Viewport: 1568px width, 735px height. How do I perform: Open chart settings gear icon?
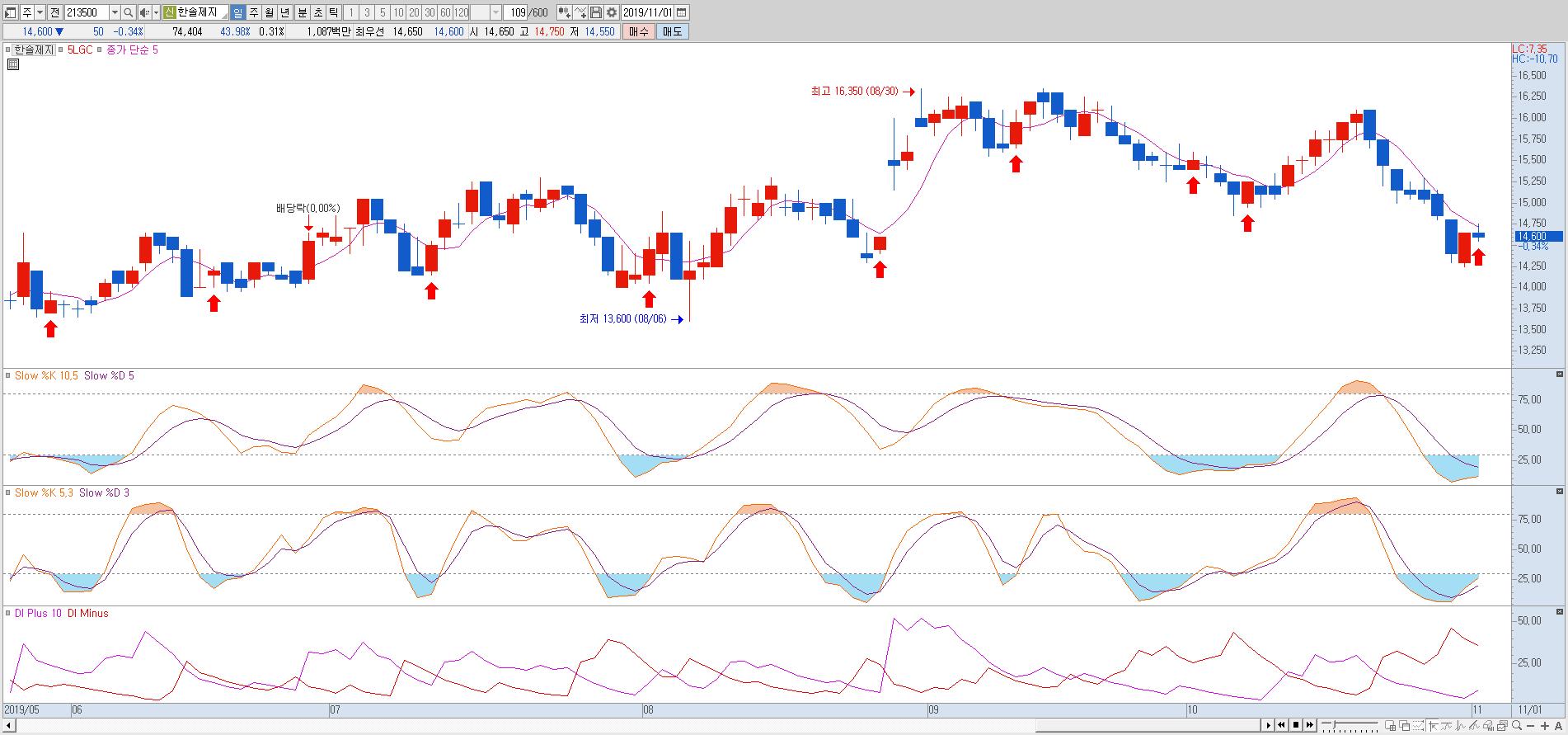pyautogui.click(x=612, y=12)
